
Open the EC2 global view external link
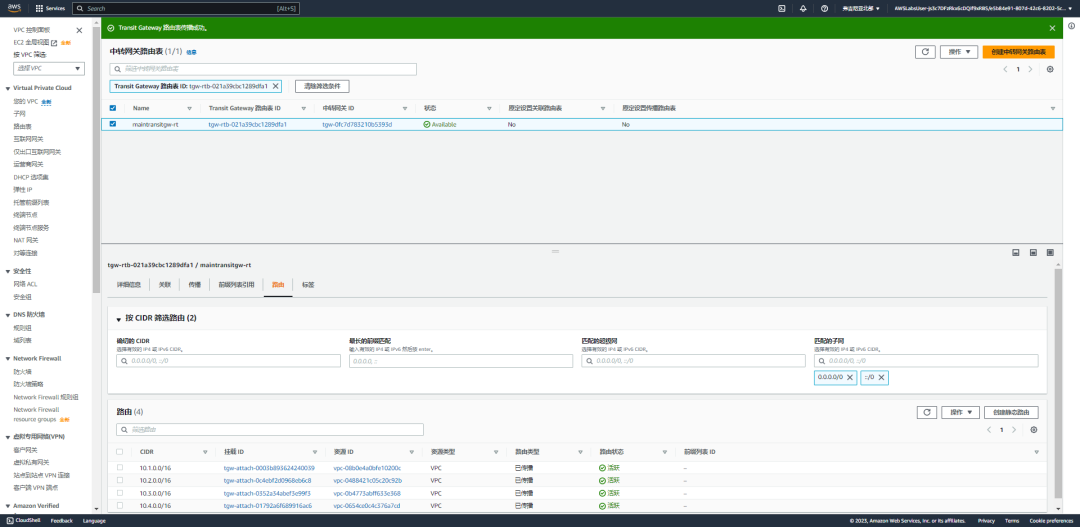[35, 43]
